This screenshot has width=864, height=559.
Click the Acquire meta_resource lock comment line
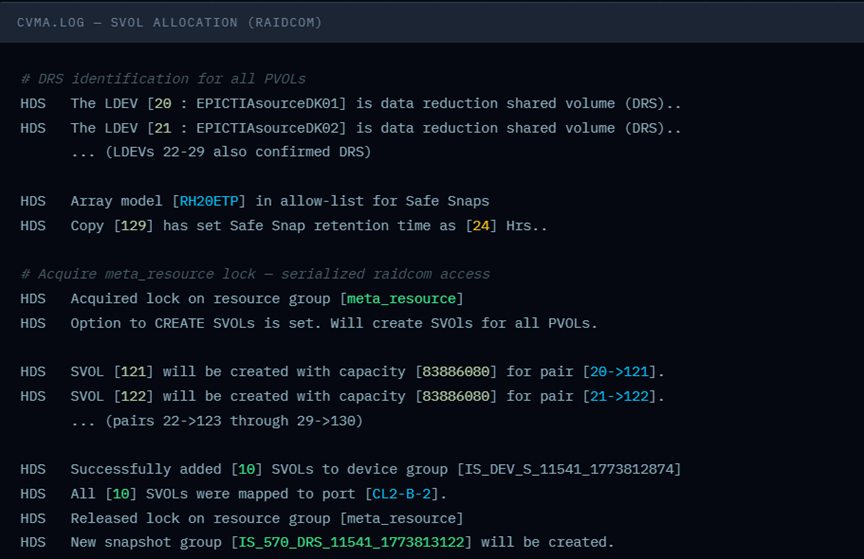[x=255, y=274]
